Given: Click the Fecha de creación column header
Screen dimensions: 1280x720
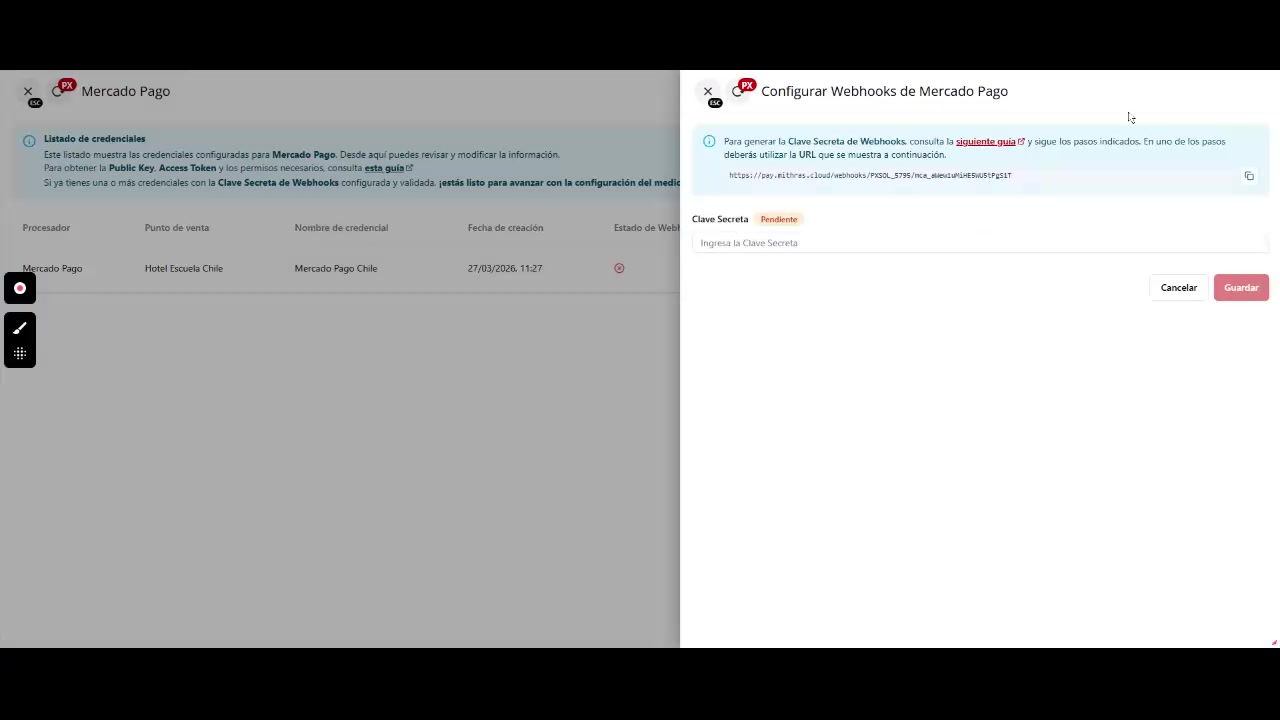Looking at the screenshot, I should [x=505, y=228].
